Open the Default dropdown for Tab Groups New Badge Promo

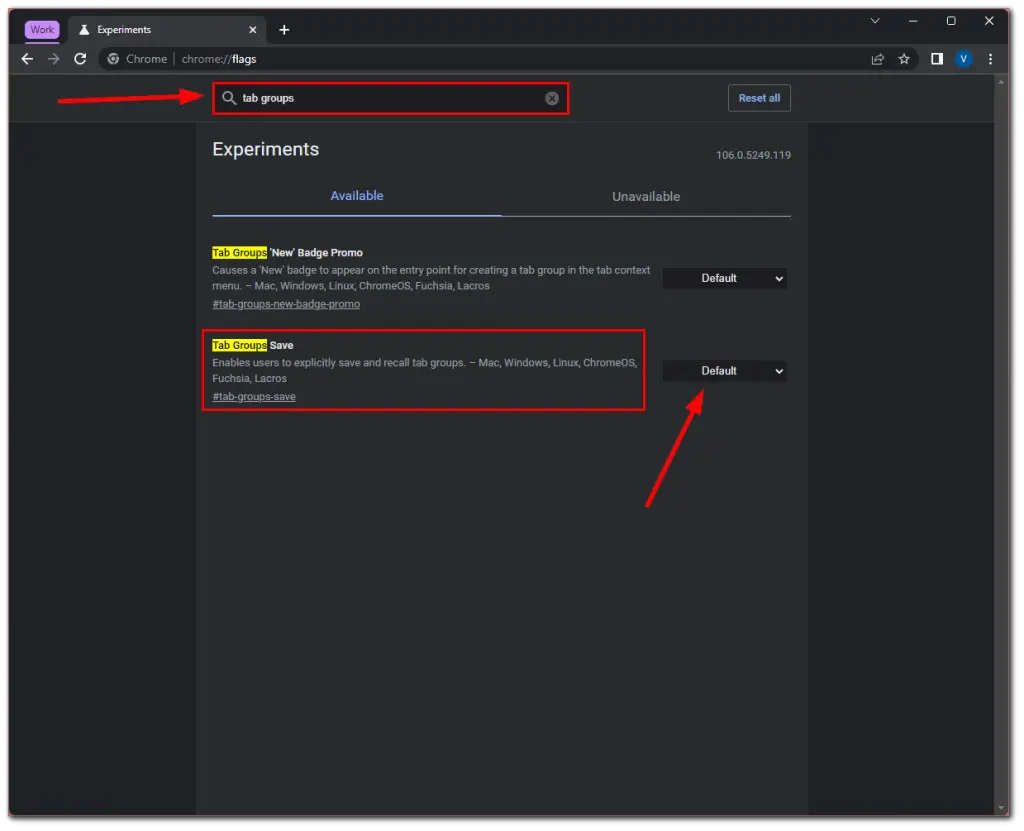click(x=724, y=278)
